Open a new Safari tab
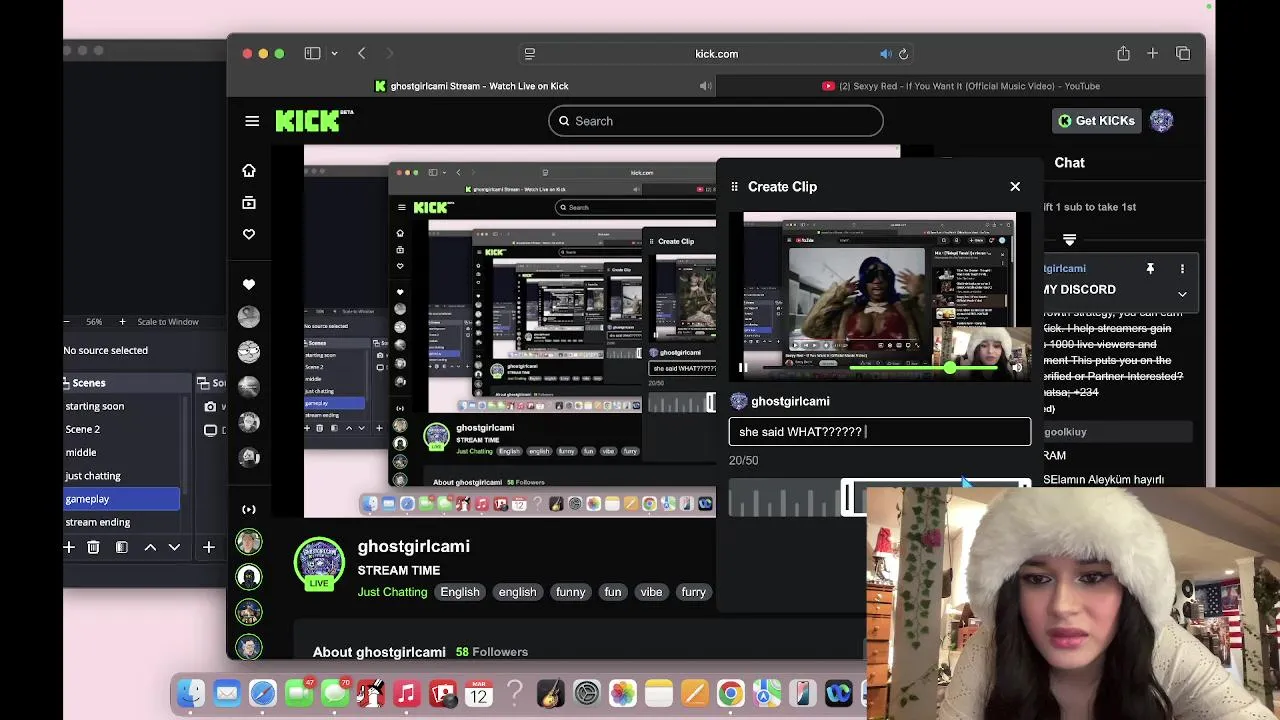Screen dimensions: 1280x720 click(x=1153, y=54)
